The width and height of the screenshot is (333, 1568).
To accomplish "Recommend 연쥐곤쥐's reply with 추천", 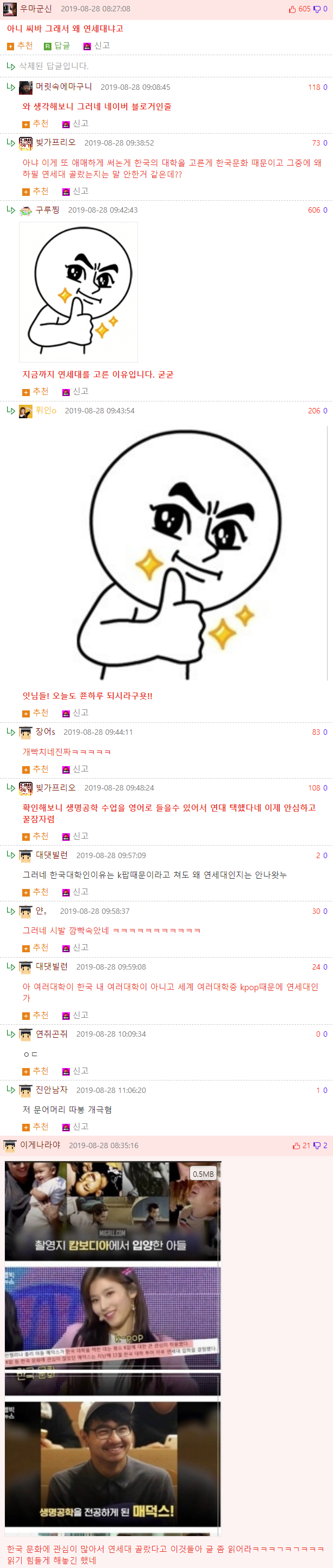I will [x=35, y=1071].
